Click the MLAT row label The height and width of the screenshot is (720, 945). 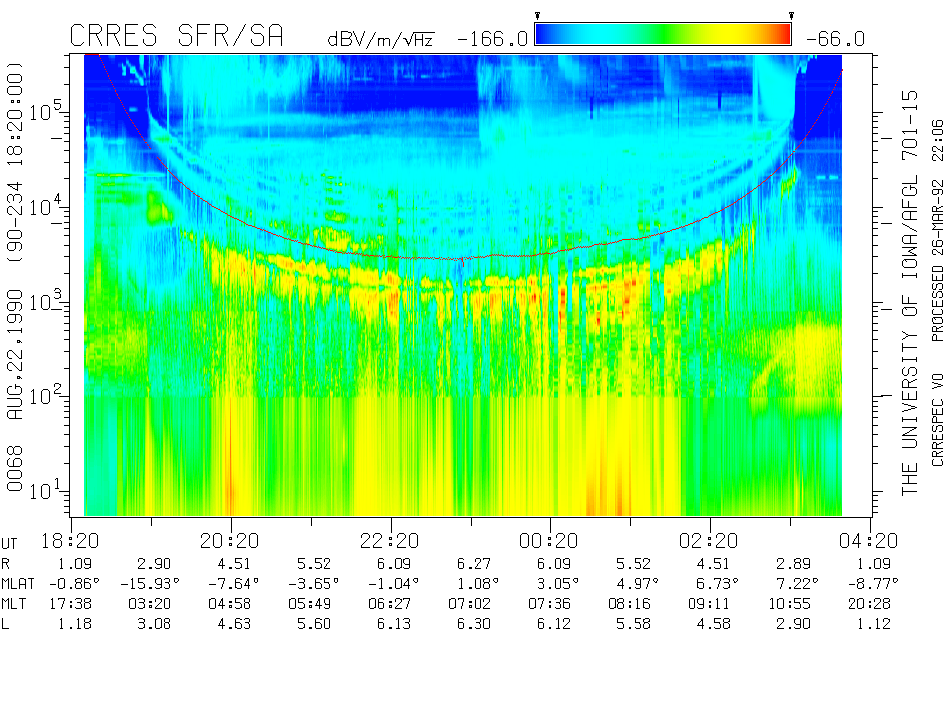click(21, 583)
